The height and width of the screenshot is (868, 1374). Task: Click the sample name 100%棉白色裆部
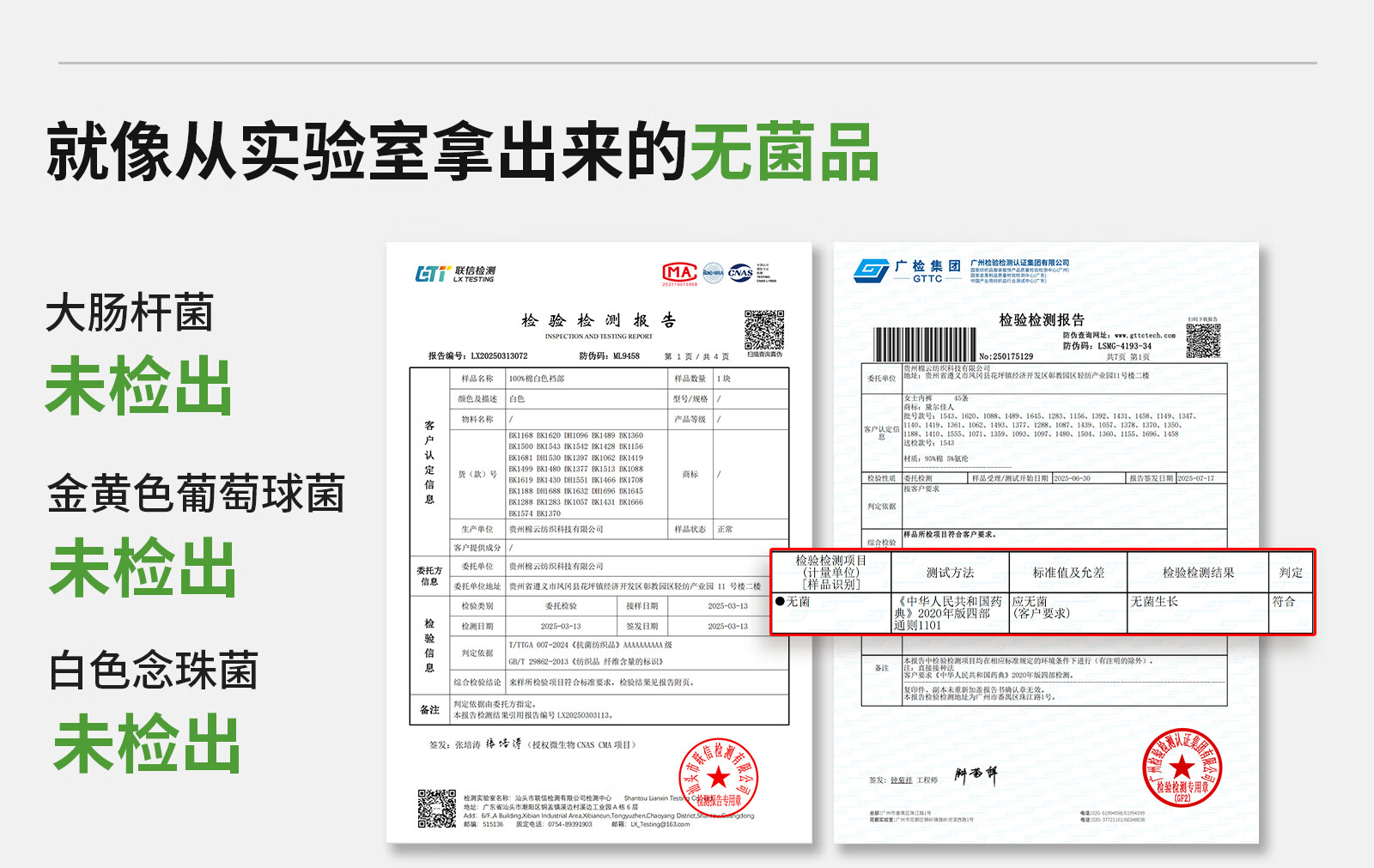click(537, 379)
